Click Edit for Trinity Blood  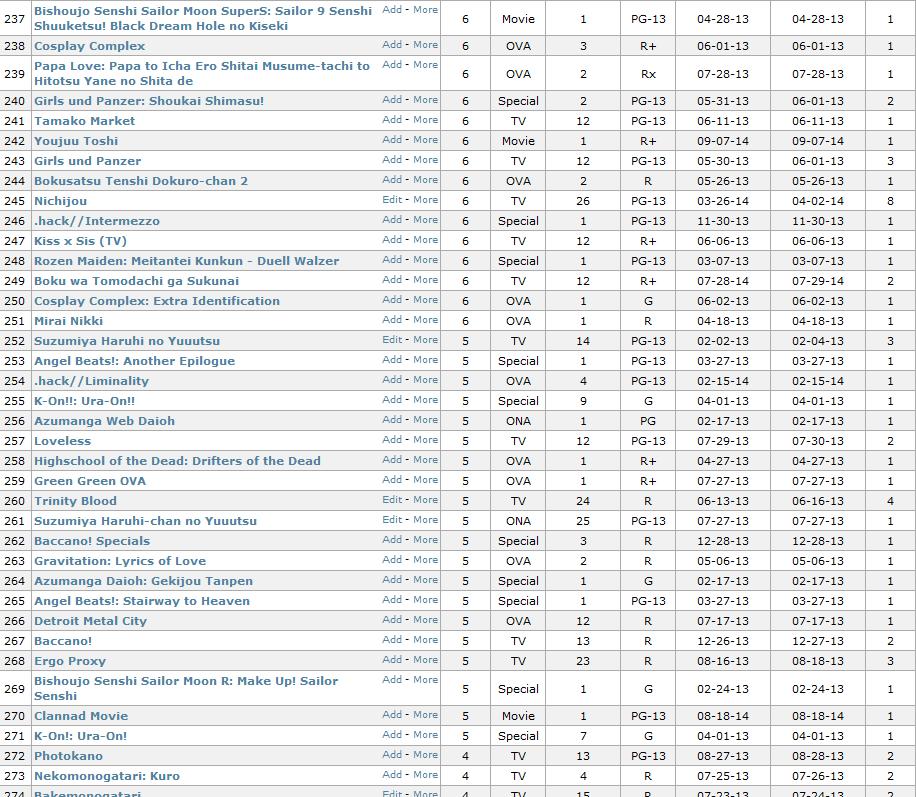point(392,500)
